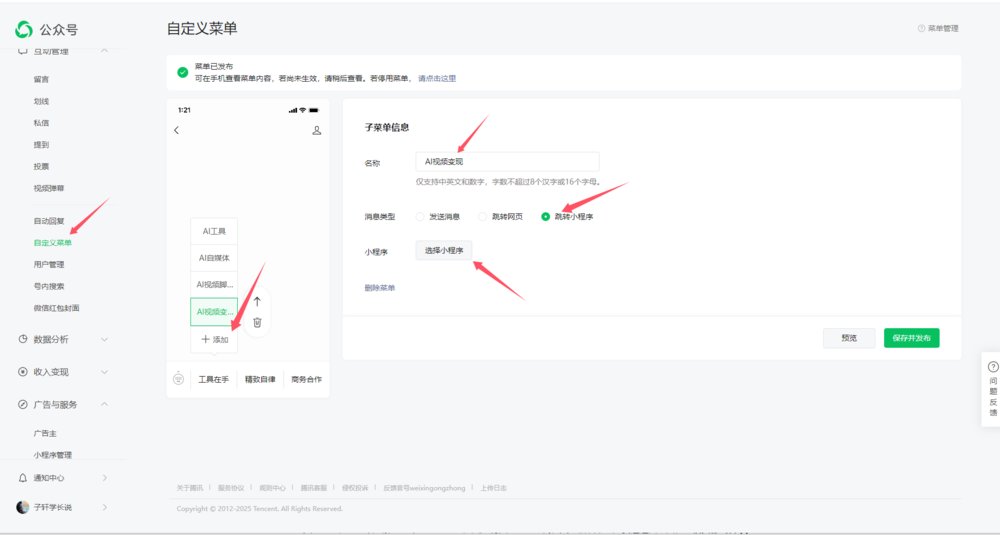Viewport: 1000px width, 535px height.
Task: Click the 选择小程序 button
Action: click(x=444, y=250)
